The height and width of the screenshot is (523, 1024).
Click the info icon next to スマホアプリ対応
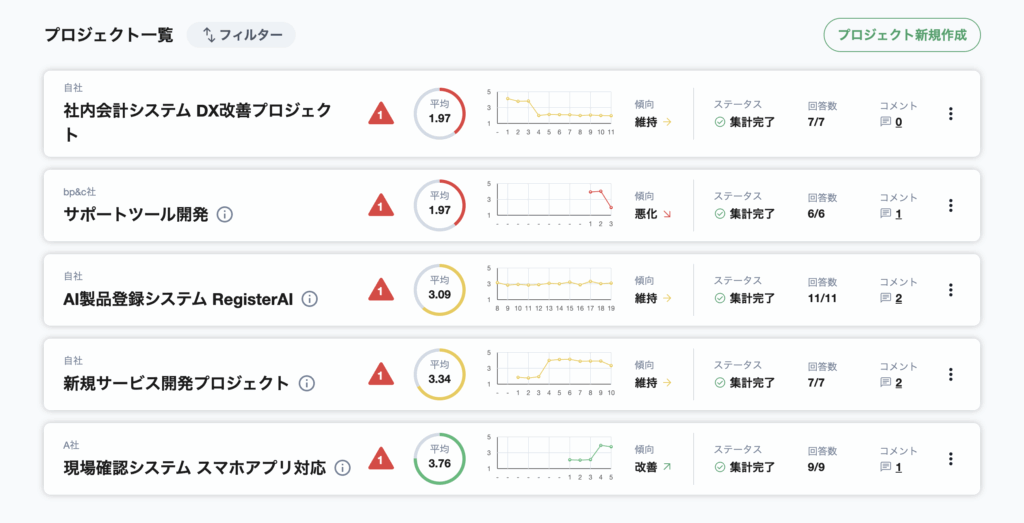point(343,467)
